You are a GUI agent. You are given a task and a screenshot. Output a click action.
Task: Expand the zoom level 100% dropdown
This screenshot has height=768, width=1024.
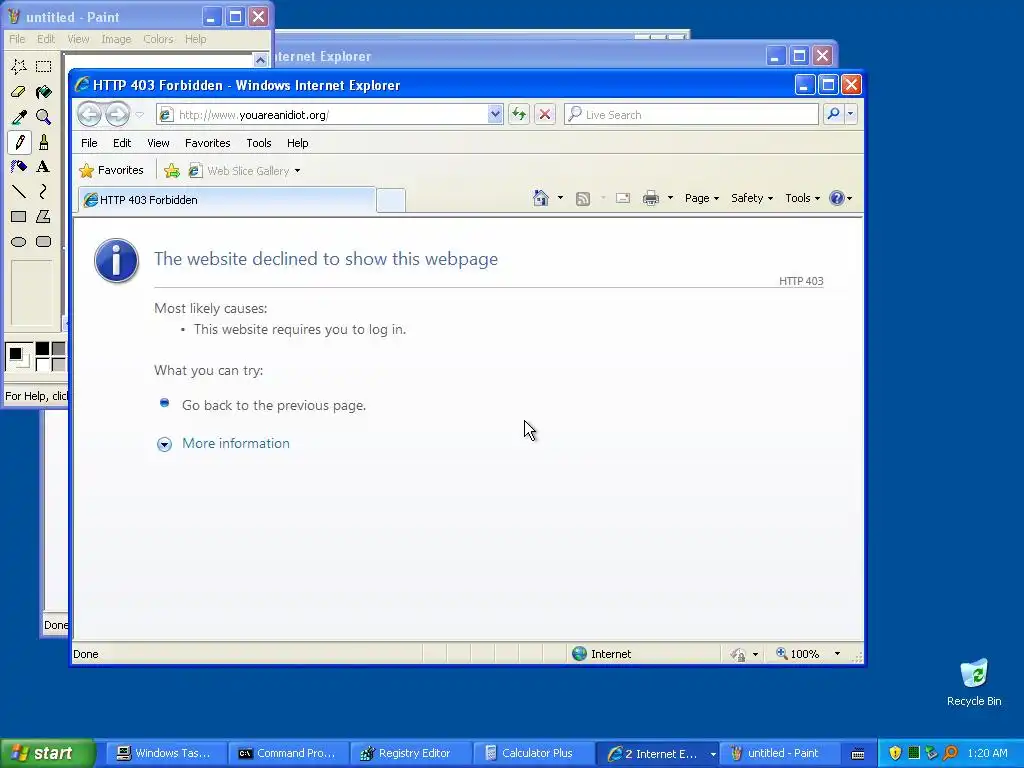[837, 654]
